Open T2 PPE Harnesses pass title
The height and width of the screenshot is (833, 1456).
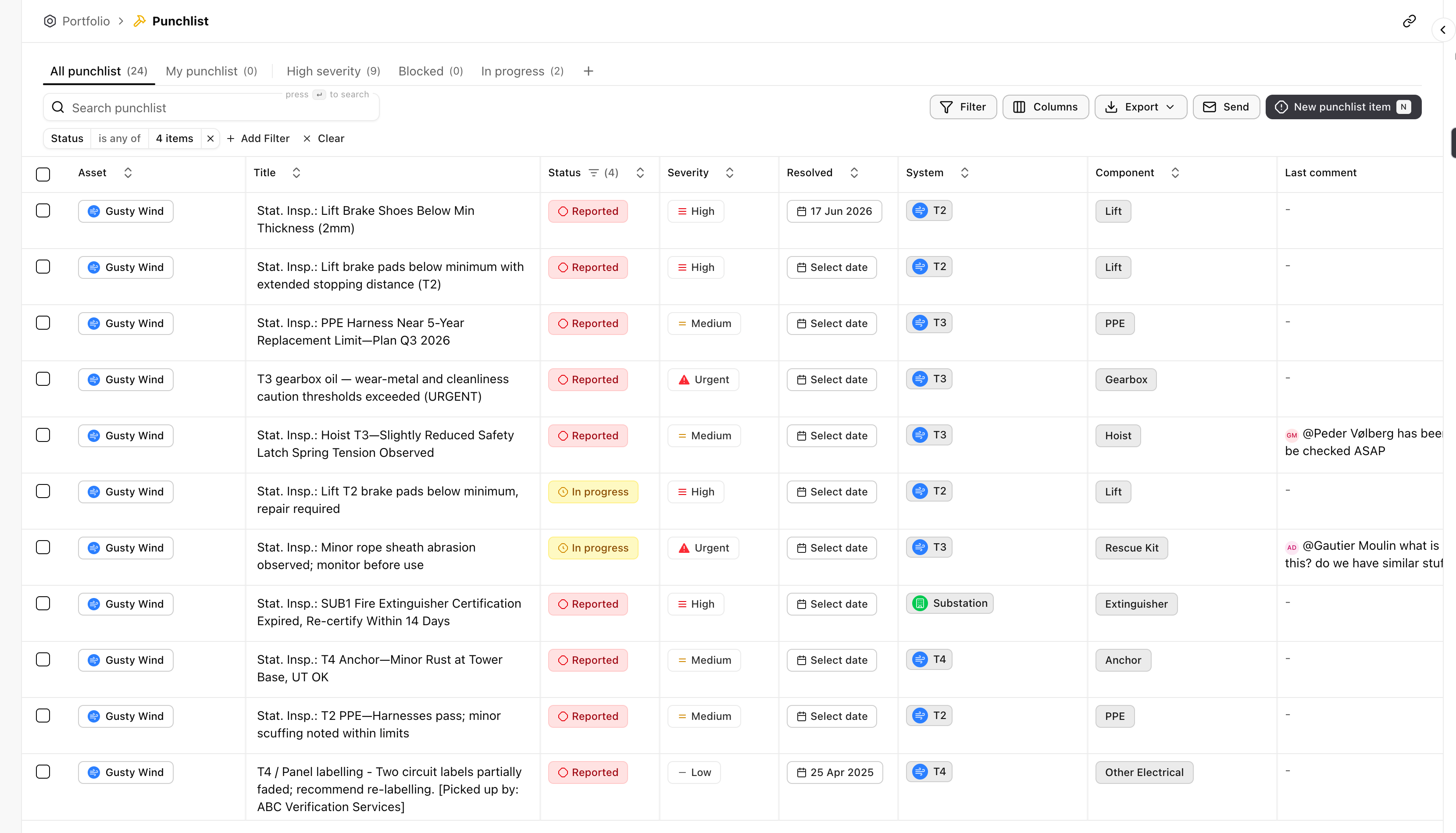click(x=379, y=724)
